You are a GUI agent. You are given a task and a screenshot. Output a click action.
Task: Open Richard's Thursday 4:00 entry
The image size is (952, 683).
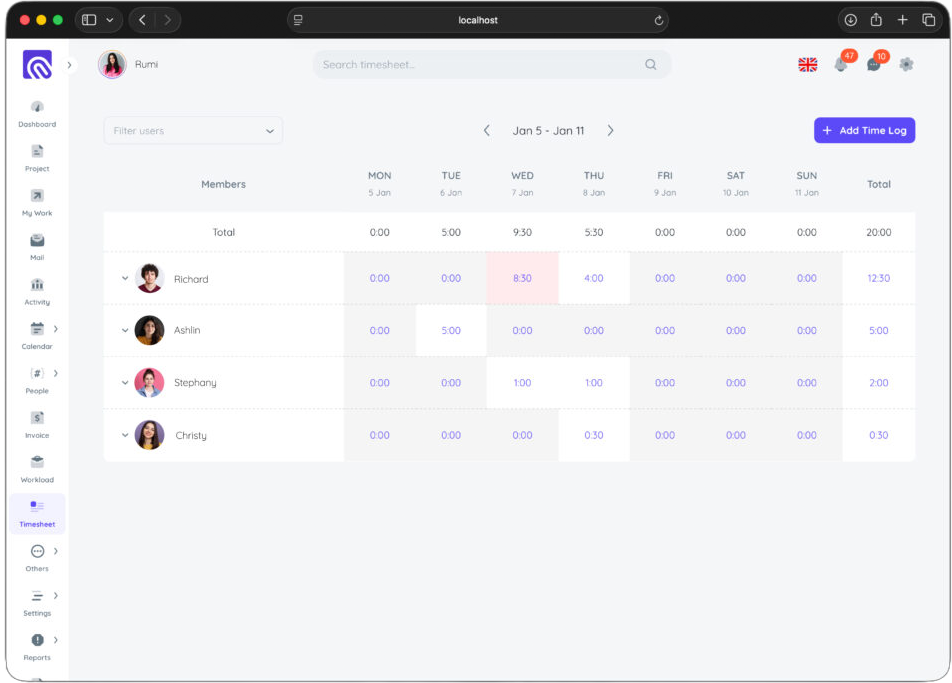point(594,278)
